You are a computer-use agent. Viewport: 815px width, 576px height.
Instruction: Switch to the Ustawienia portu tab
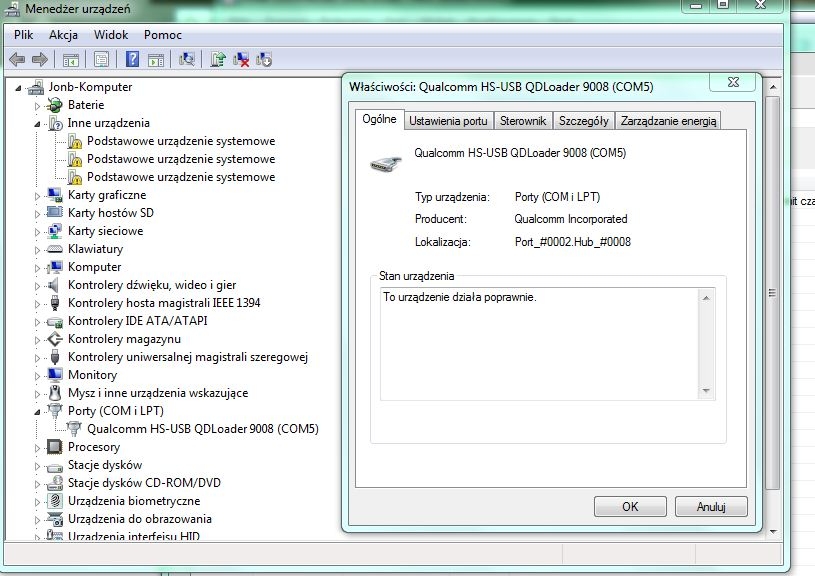pyautogui.click(x=448, y=121)
